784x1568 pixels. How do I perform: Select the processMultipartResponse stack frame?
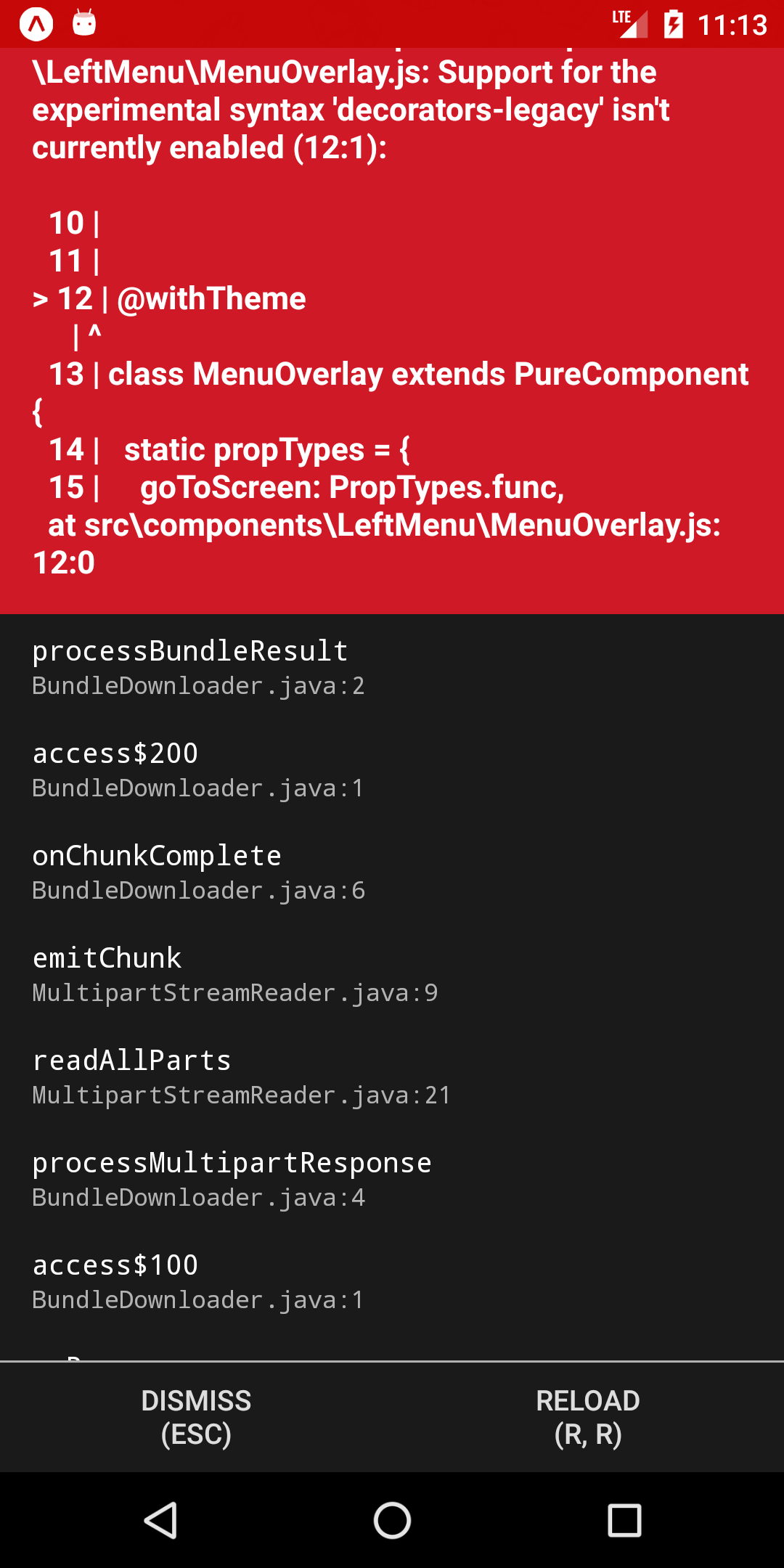coord(392,1180)
